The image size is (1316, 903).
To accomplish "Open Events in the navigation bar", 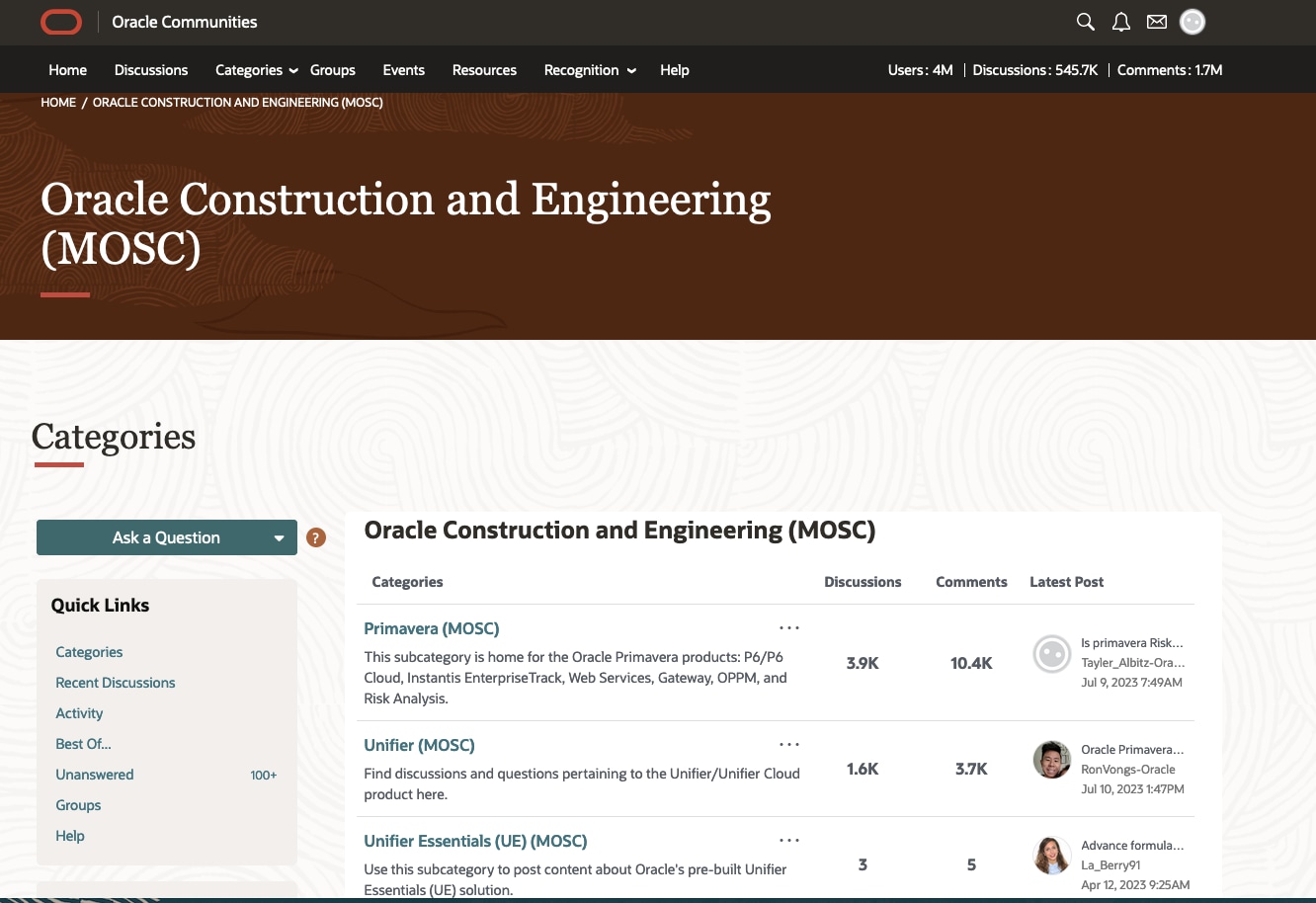I will pyautogui.click(x=403, y=70).
